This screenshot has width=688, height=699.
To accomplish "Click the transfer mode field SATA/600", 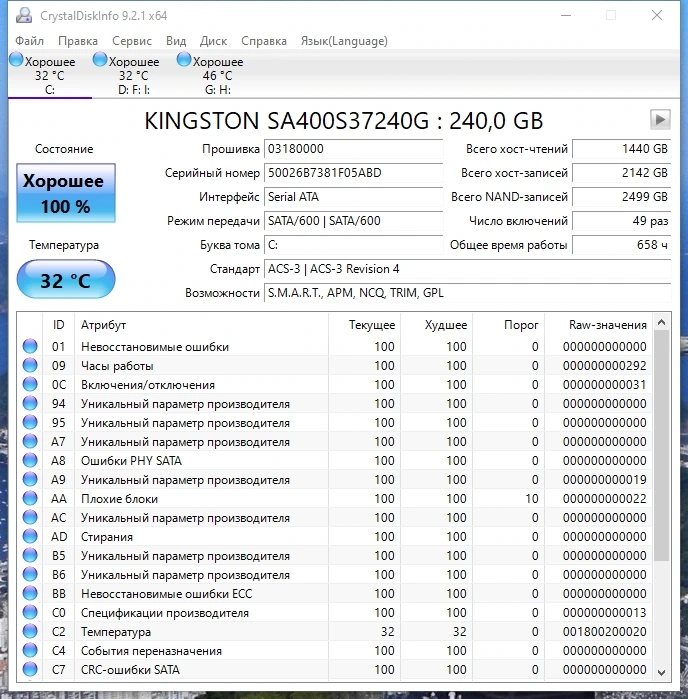I will [354, 221].
